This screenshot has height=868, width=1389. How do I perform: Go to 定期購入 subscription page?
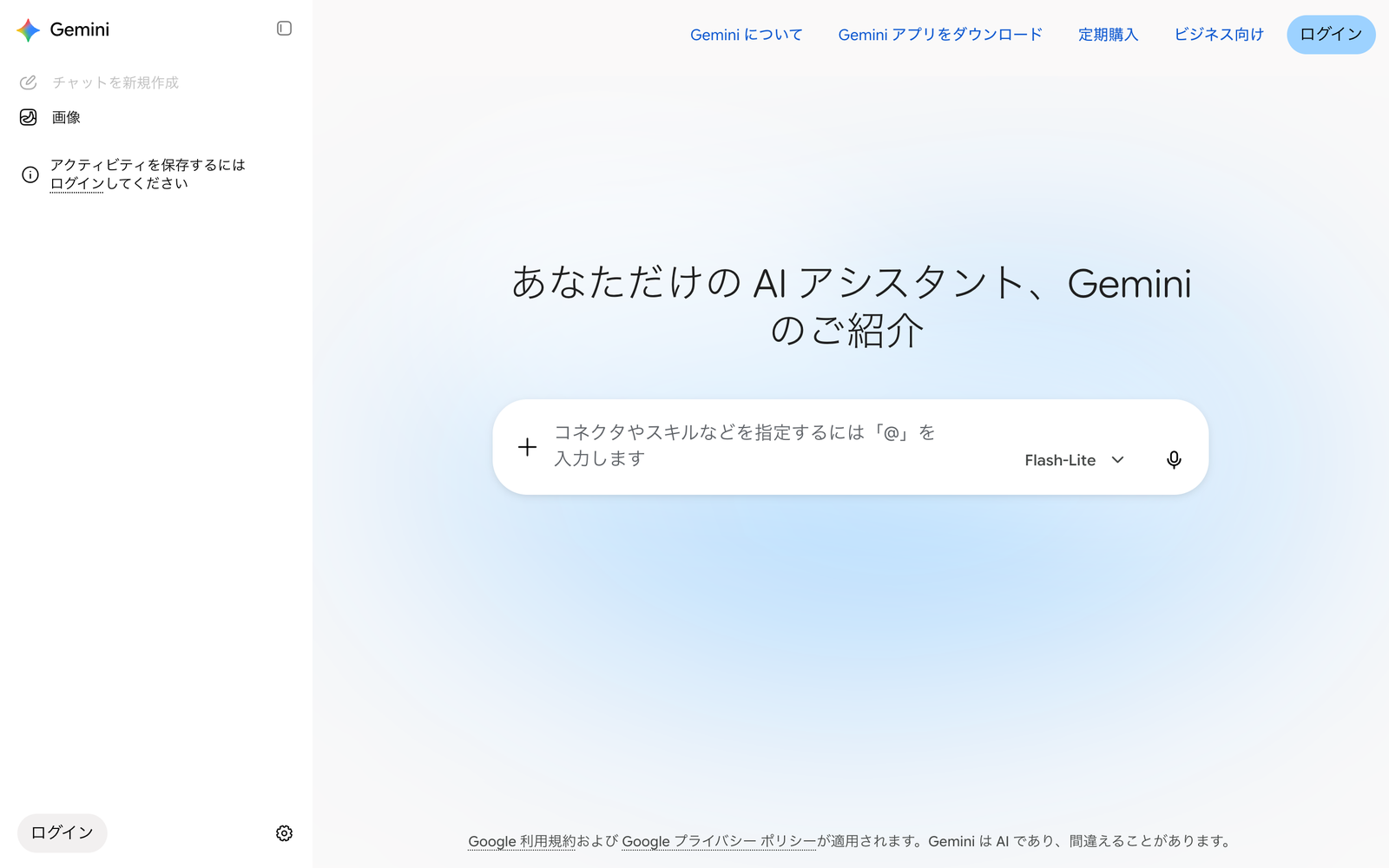coord(1108,35)
